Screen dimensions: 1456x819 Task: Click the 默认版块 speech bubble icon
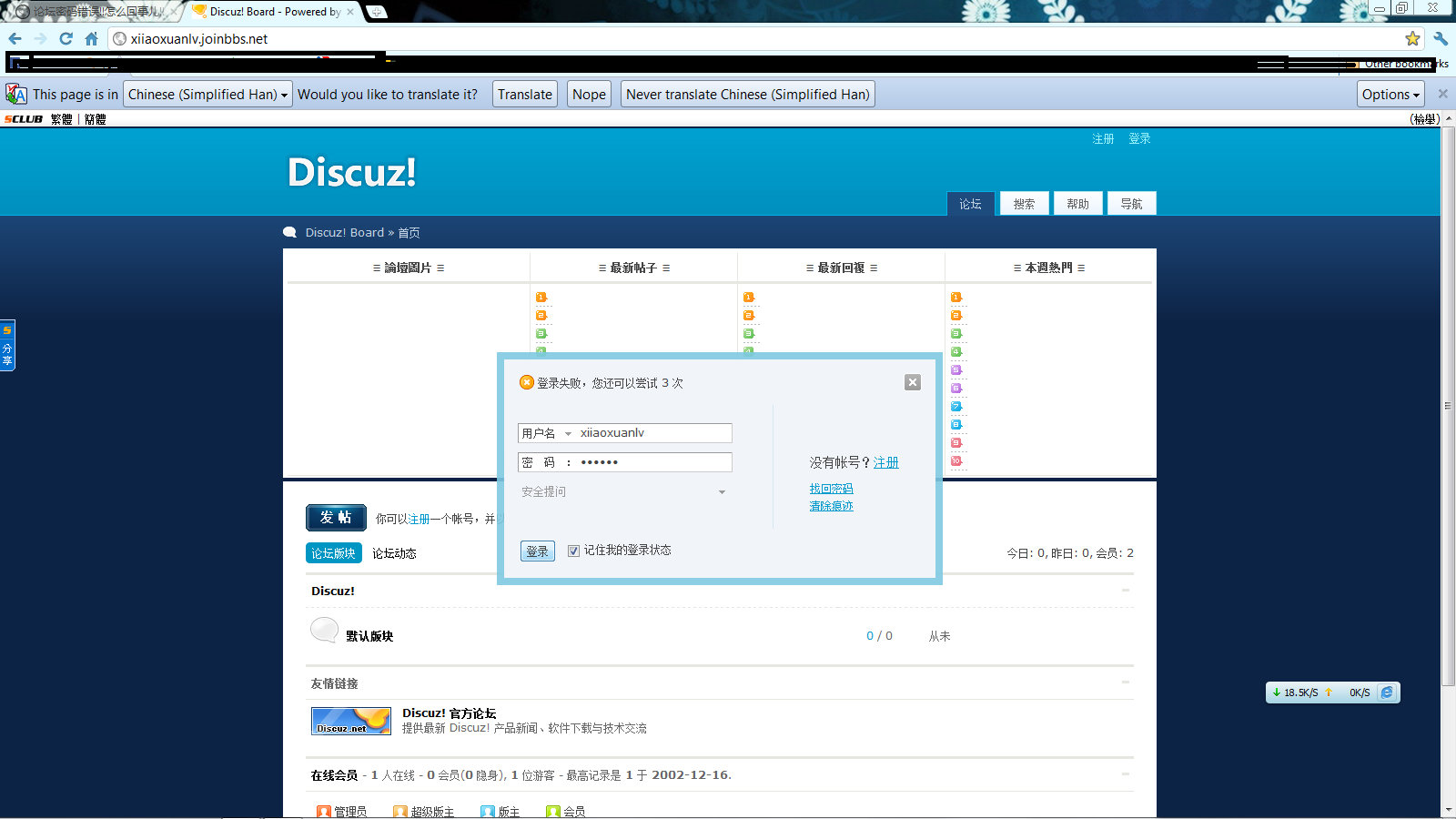coord(324,630)
